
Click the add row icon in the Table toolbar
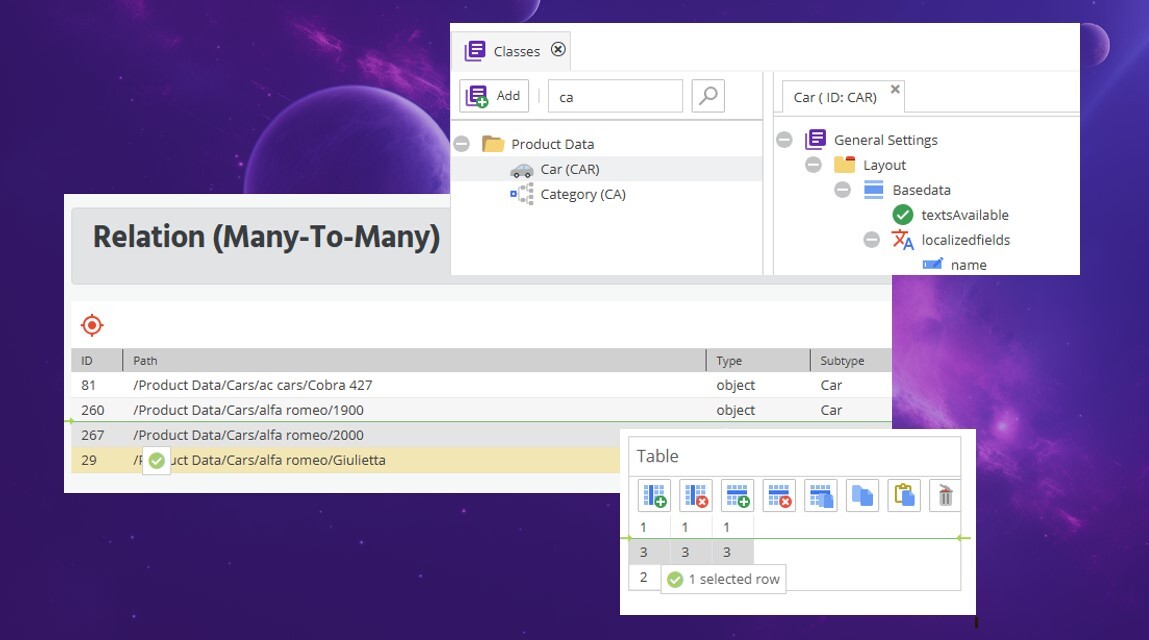737,495
